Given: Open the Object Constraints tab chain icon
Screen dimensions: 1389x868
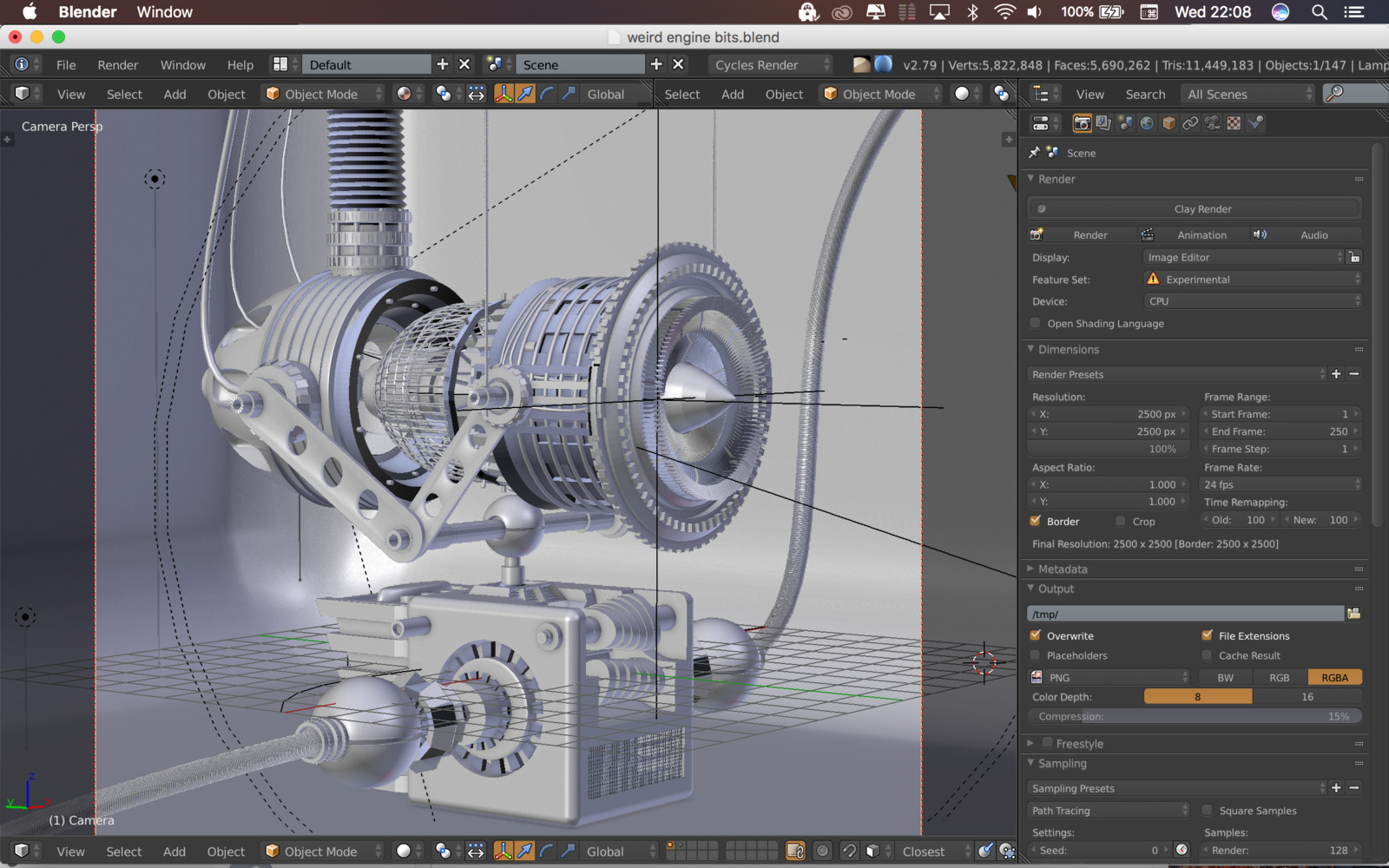Looking at the screenshot, I should pos(1190,123).
